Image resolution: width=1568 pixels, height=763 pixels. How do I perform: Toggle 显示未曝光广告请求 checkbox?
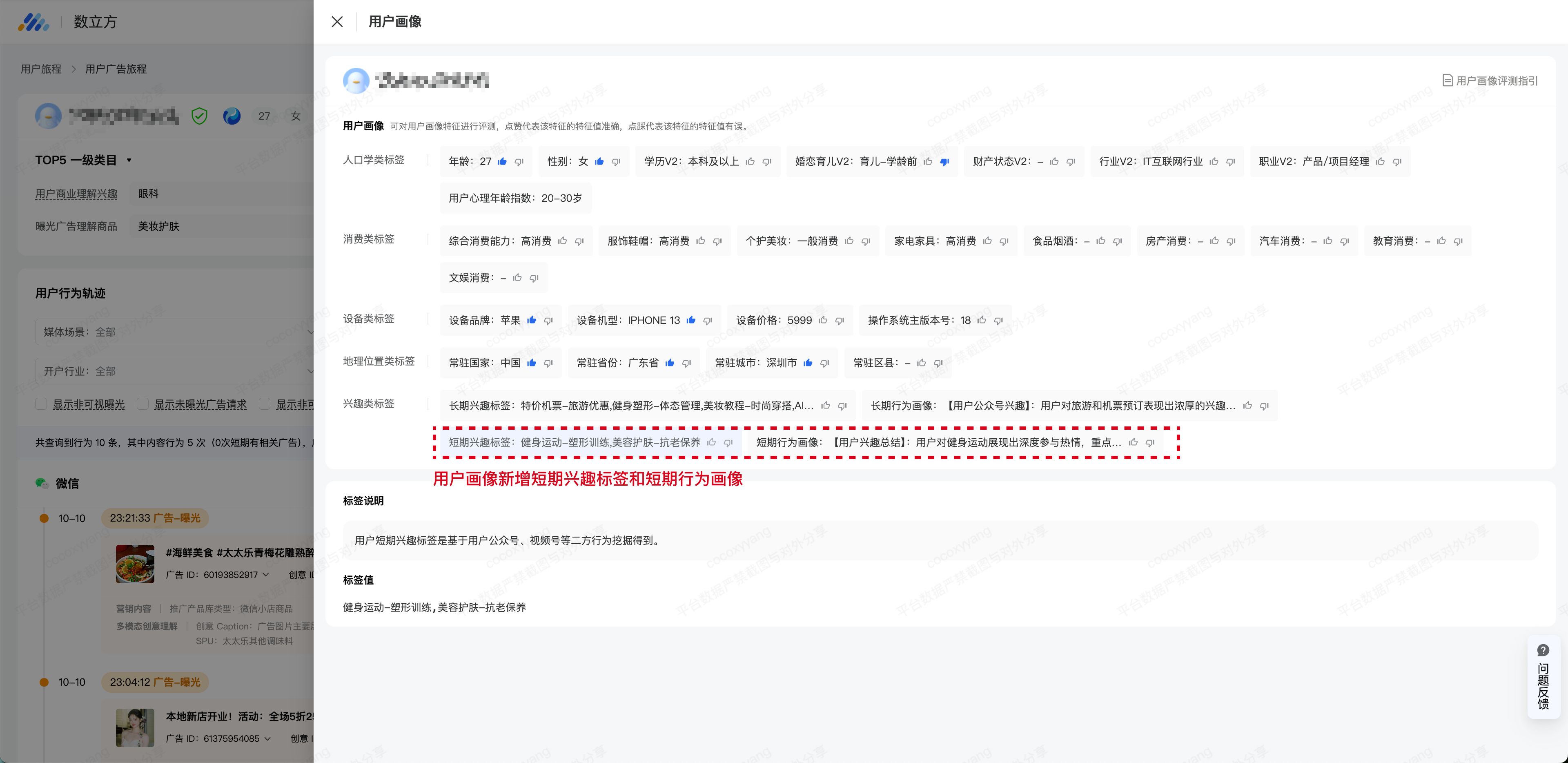[x=143, y=404]
